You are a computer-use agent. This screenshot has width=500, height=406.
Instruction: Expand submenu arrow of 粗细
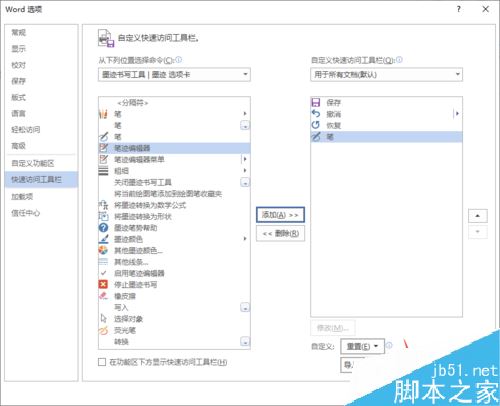click(x=245, y=171)
